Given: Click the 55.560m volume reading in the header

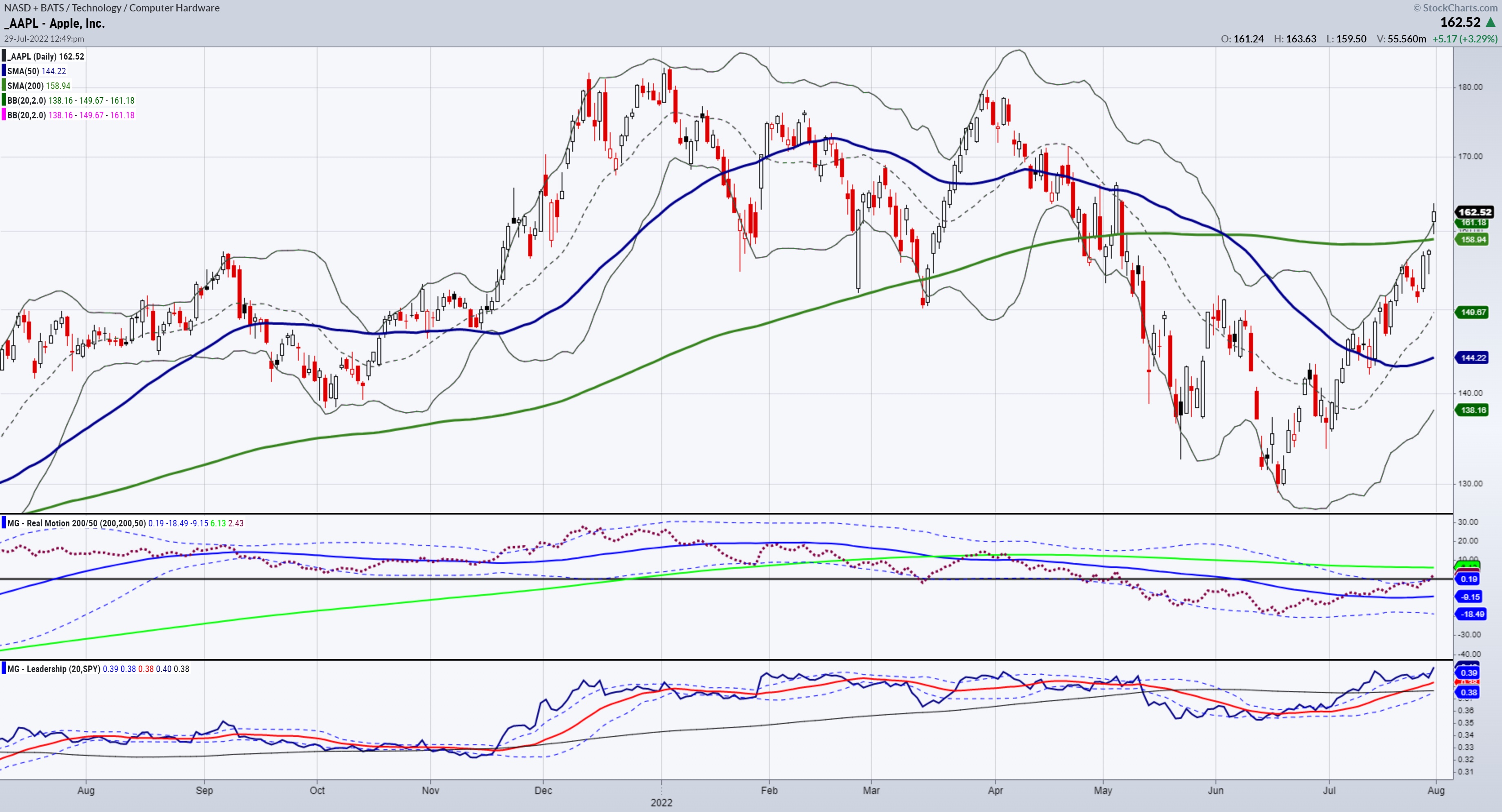Looking at the screenshot, I should (x=1406, y=39).
